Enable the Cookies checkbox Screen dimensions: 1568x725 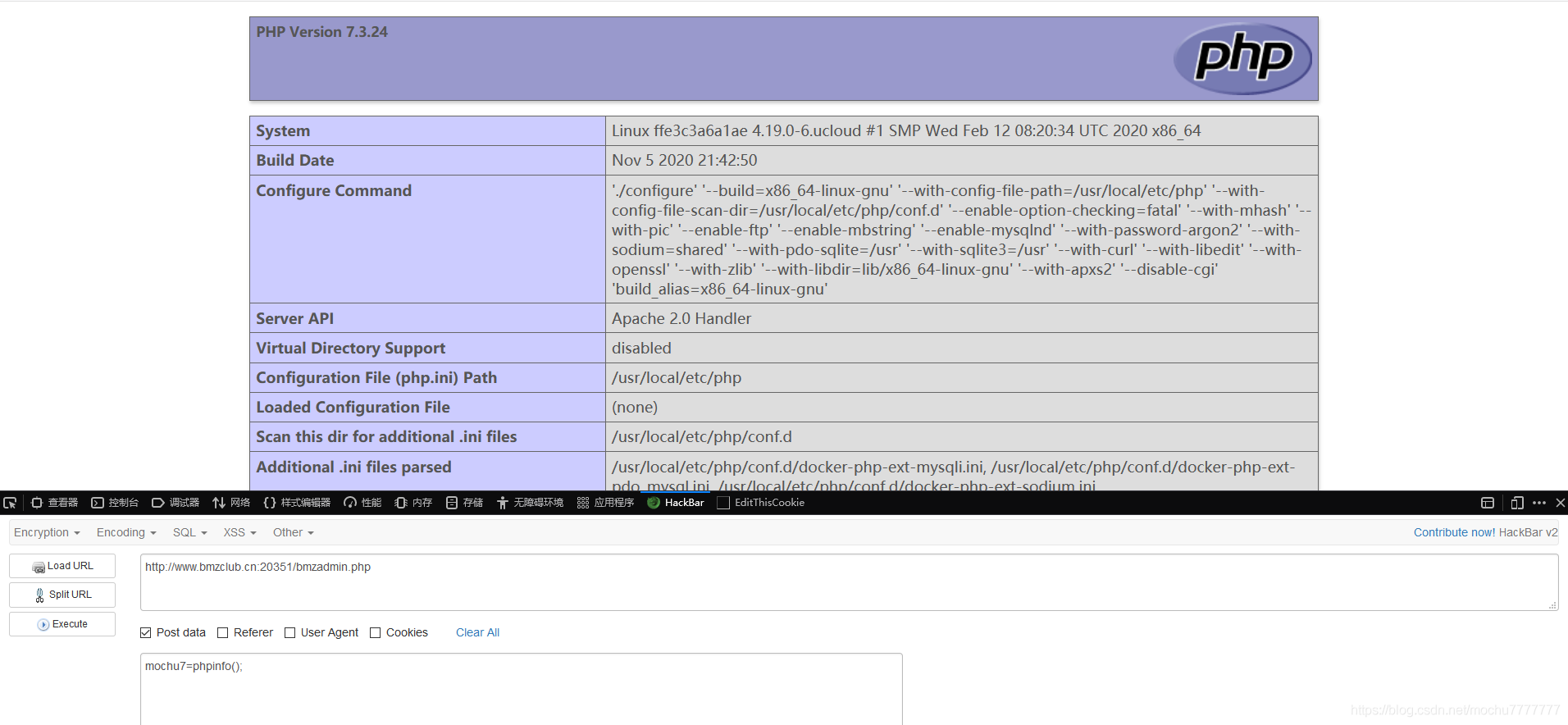point(376,632)
